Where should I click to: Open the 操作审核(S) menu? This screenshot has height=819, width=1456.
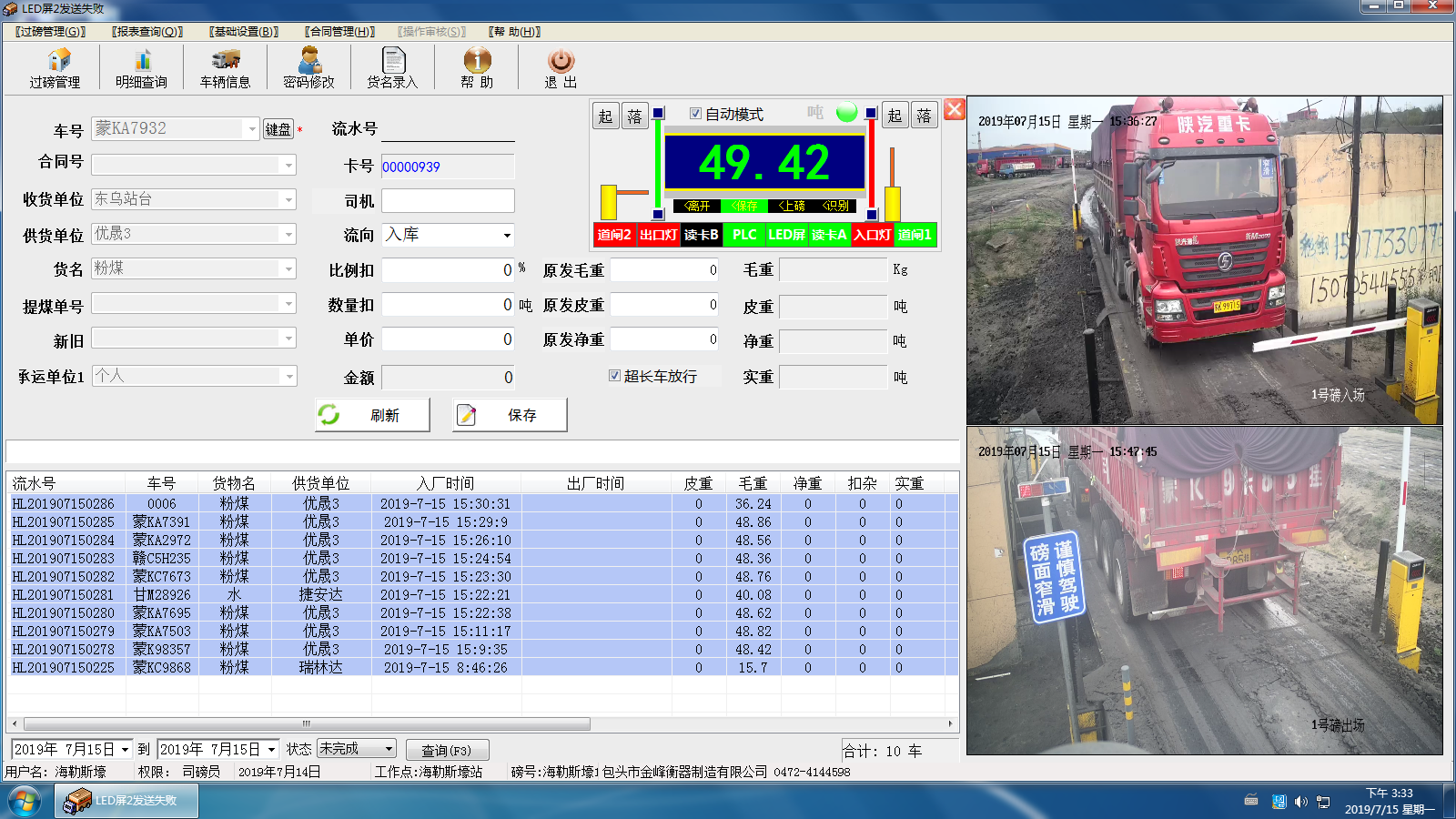(x=431, y=31)
